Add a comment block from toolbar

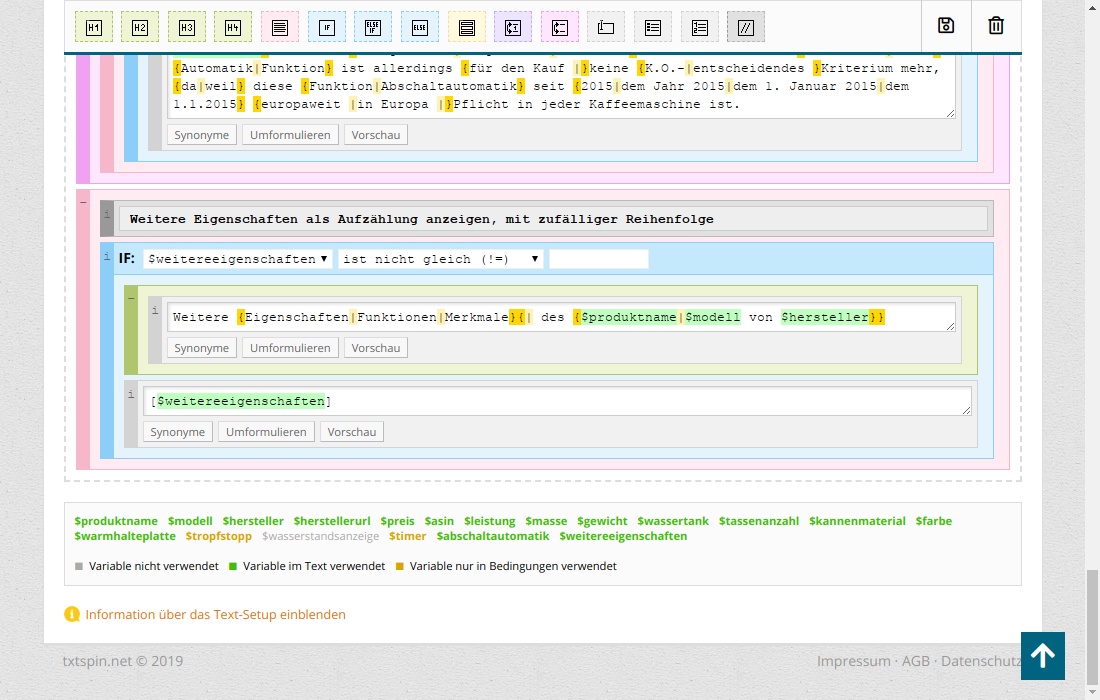(x=746, y=27)
